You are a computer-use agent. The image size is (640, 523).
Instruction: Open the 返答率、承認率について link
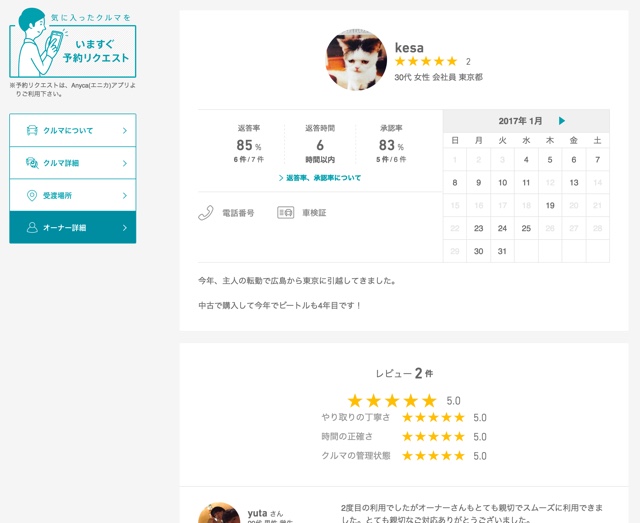click(x=320, y=178)
